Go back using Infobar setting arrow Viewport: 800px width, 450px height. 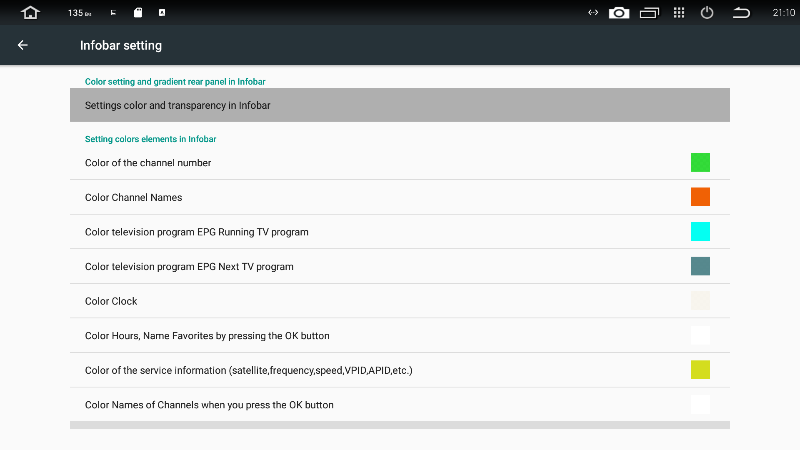[x=22, y=45]
